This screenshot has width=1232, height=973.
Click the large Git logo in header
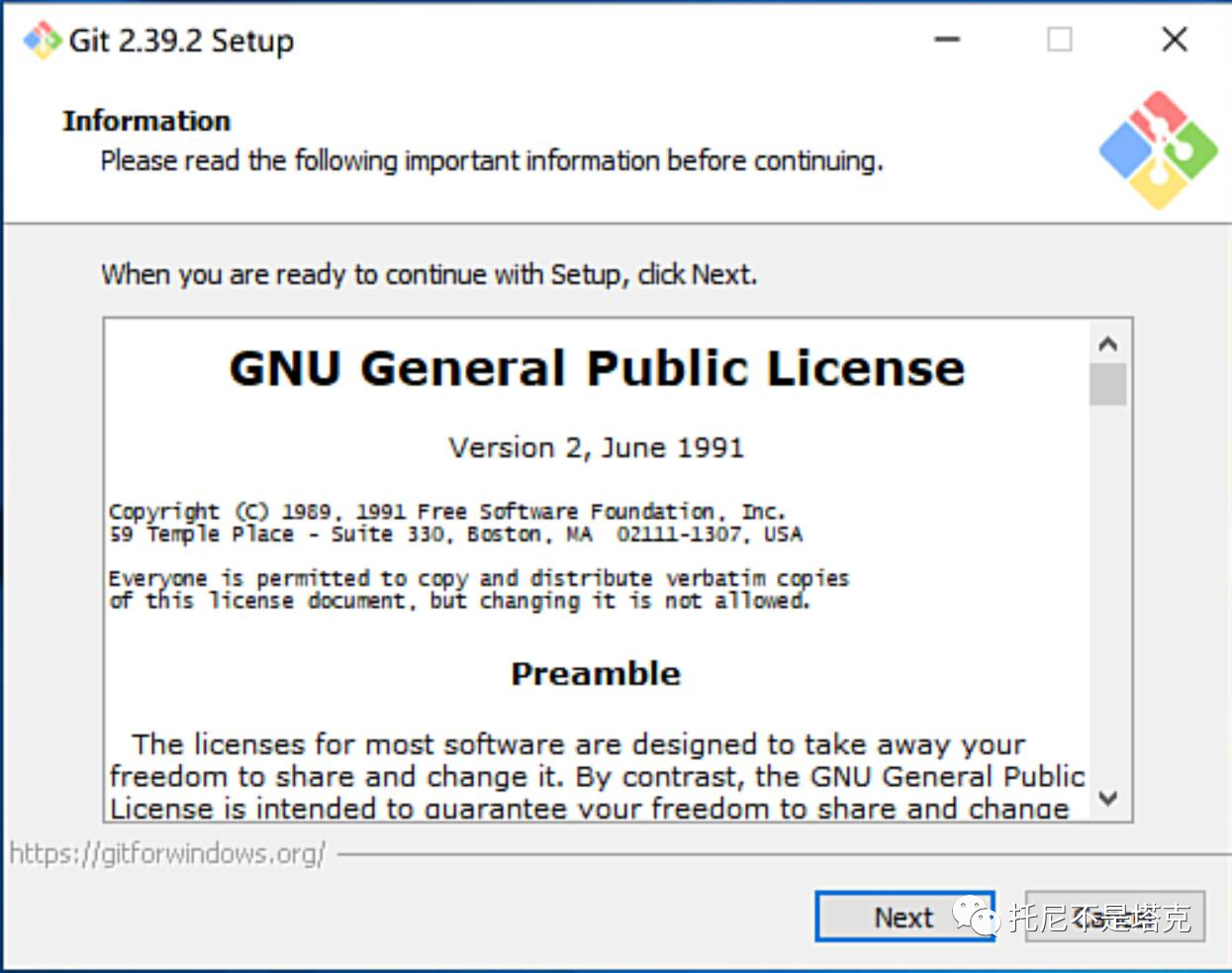(x=1158, y=150)
